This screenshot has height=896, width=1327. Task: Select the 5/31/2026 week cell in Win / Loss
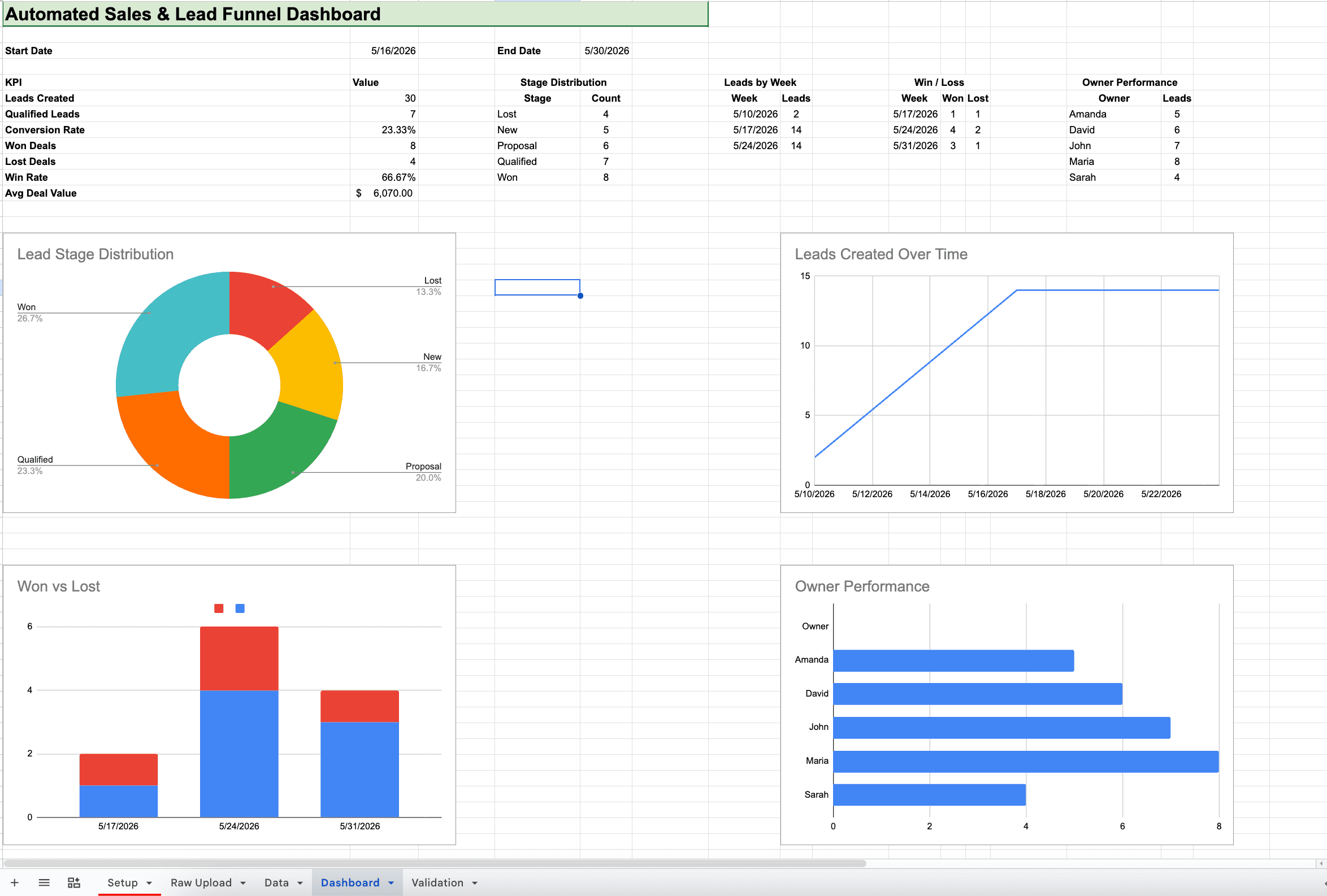(915, 146)
